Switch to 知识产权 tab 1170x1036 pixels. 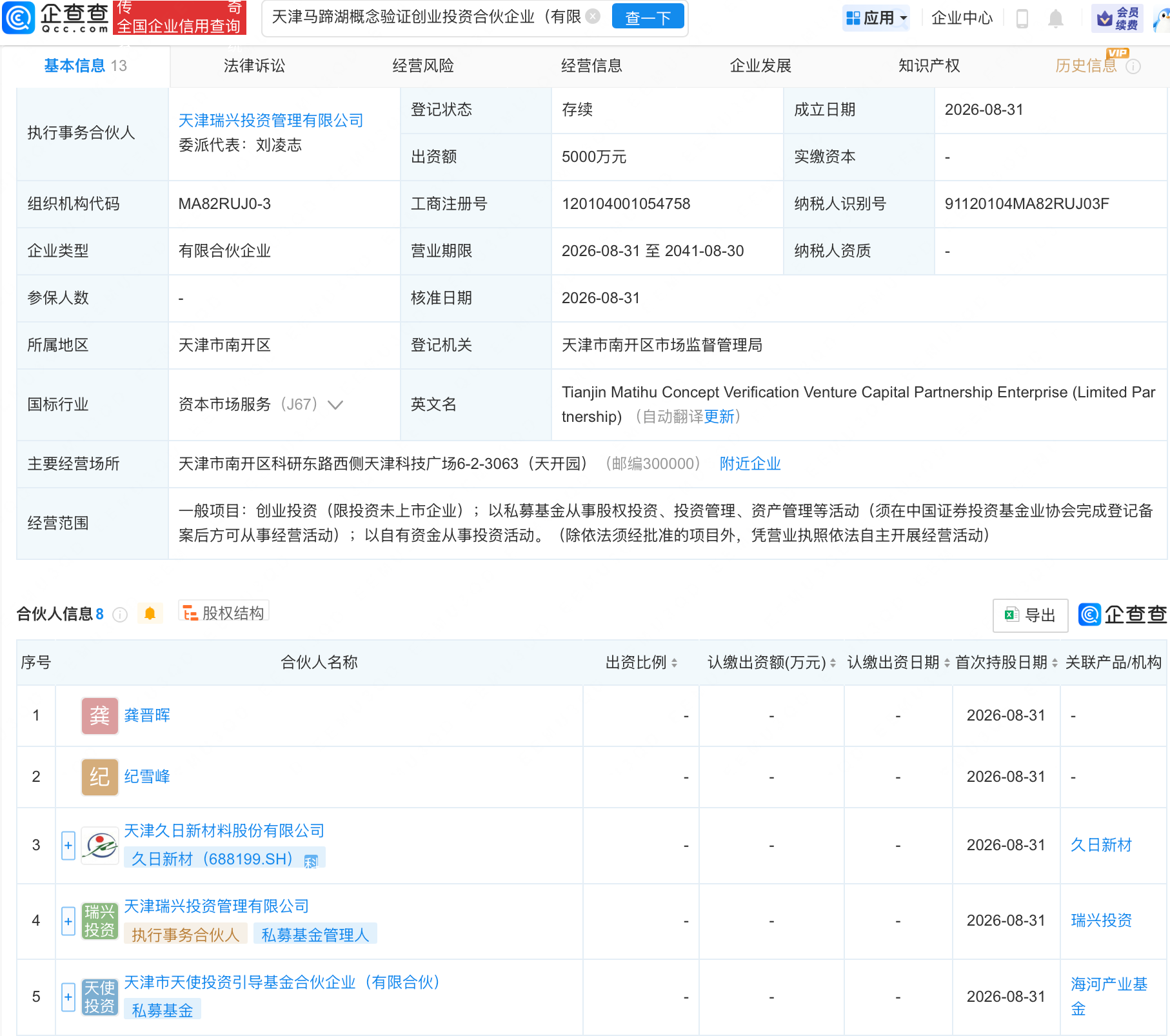[929, 66]
